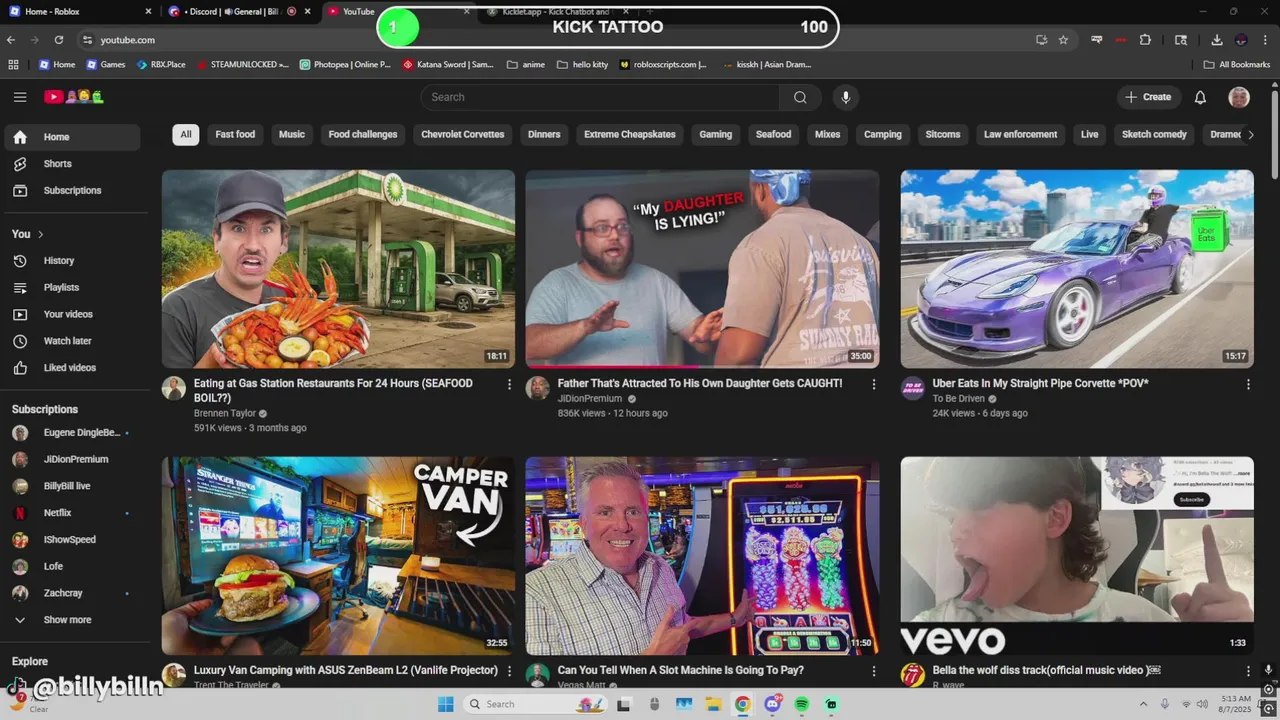Select the Gaming filter chip
1280x720 pixels.
[716, 134]
